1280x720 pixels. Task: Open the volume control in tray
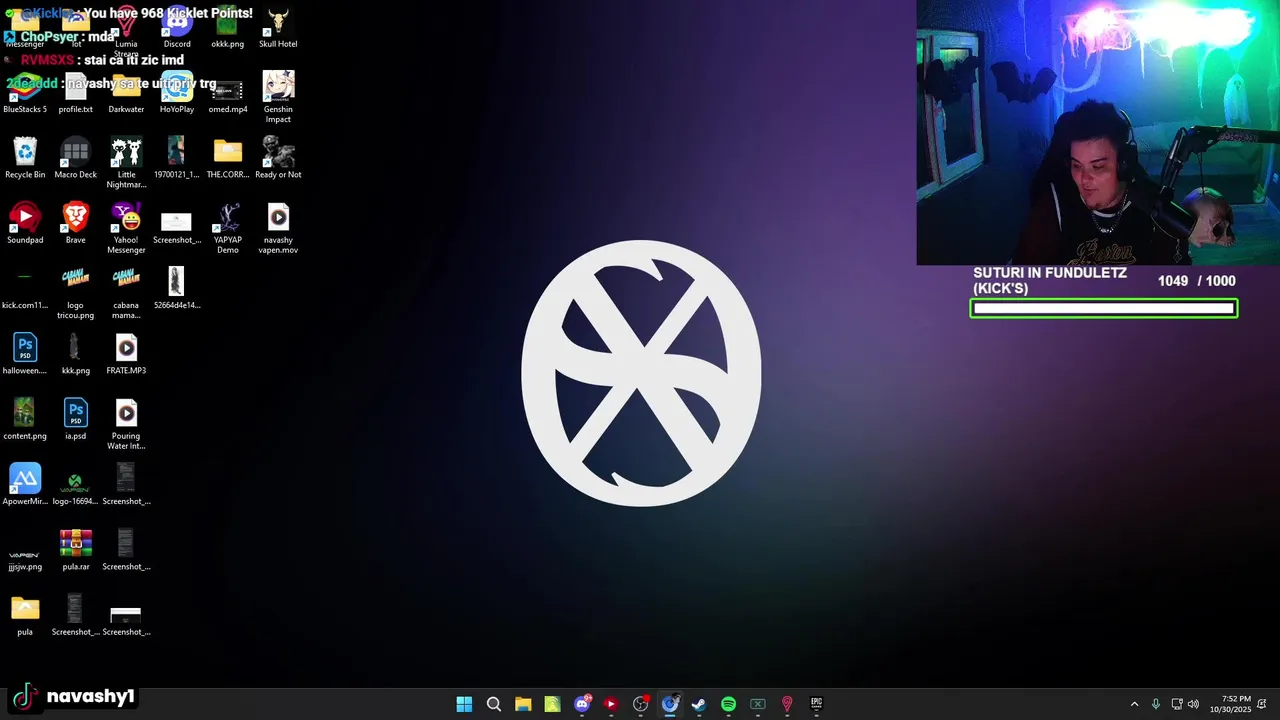[x=1193, y=704]
